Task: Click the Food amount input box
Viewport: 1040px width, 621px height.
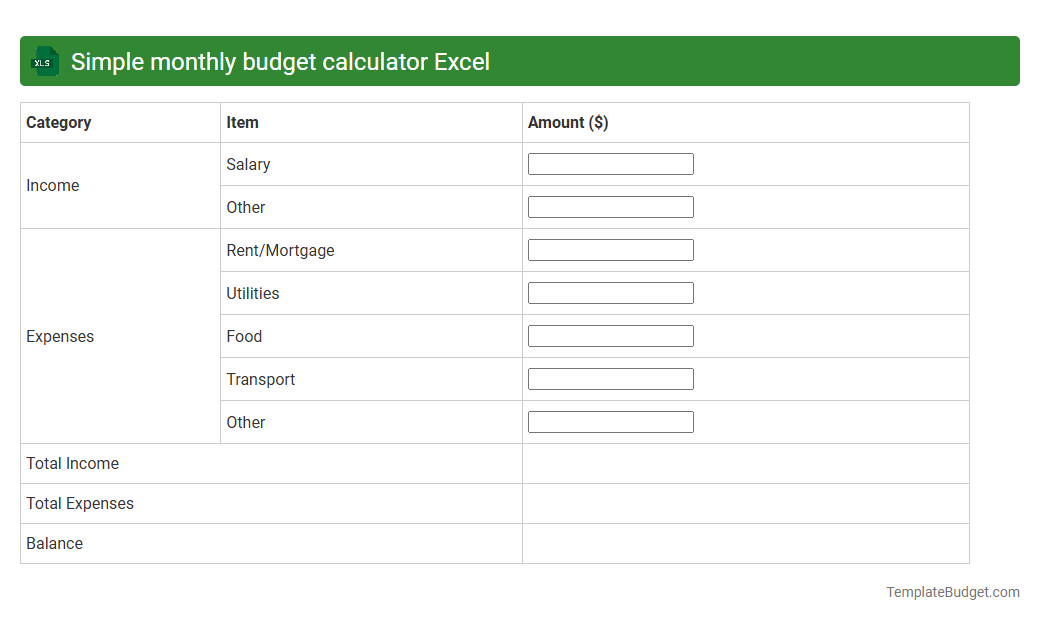Action: 610,335
